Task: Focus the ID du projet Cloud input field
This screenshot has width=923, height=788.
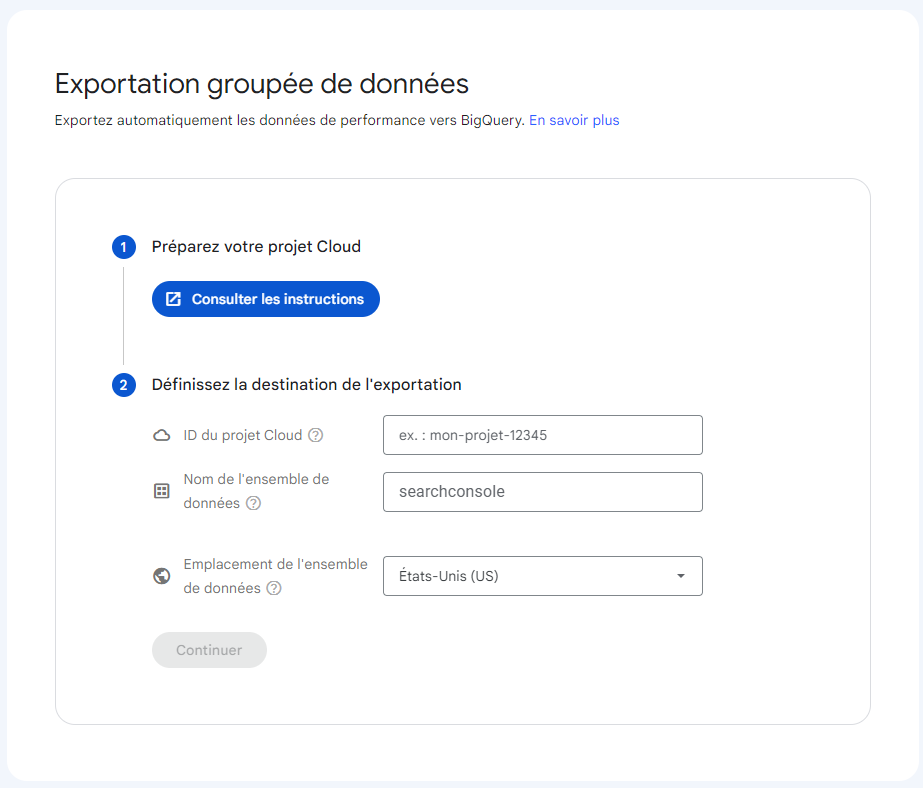Action: [542, 435]
